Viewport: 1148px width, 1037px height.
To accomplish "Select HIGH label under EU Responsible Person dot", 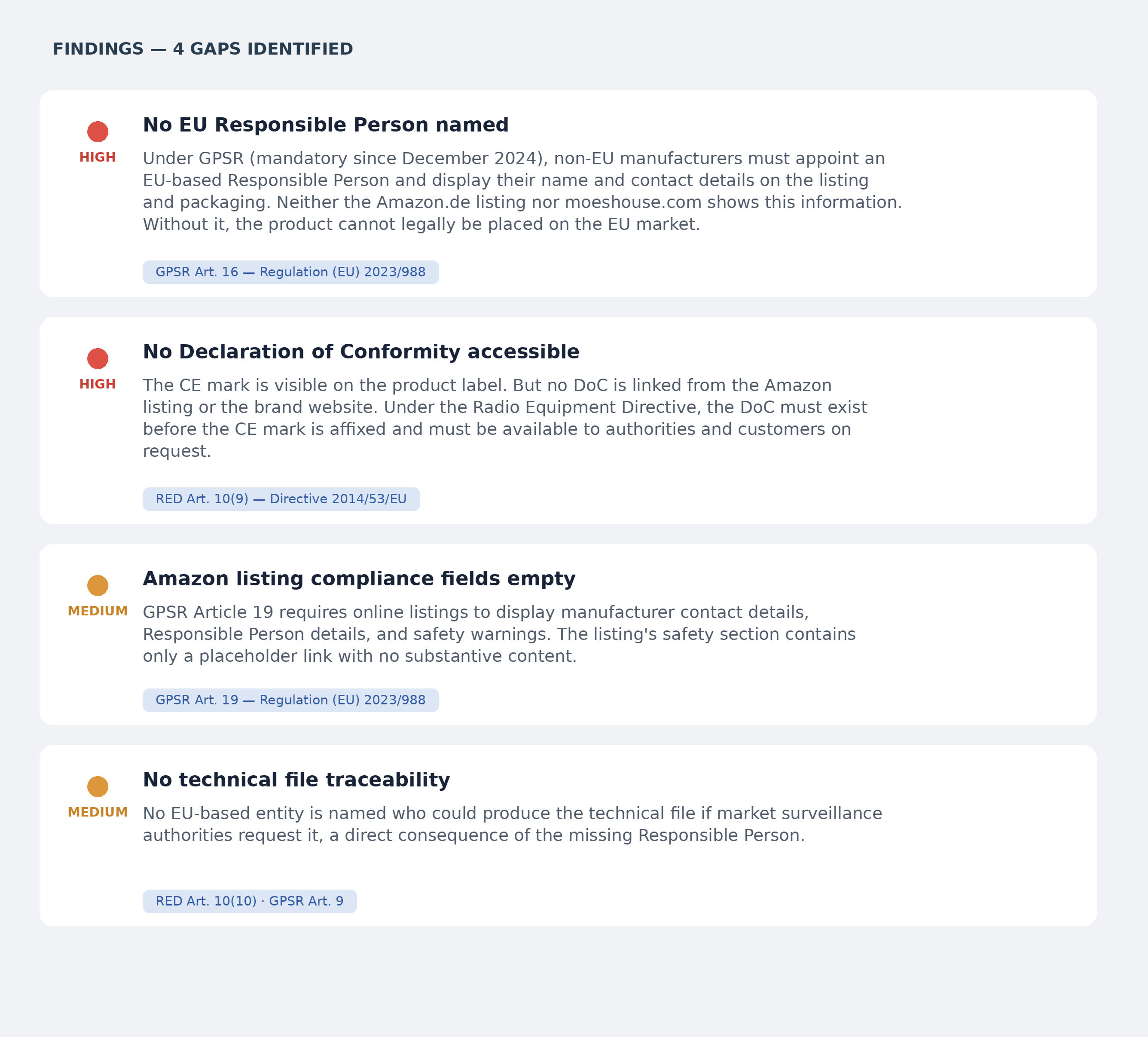I will (x=98, y=158).
